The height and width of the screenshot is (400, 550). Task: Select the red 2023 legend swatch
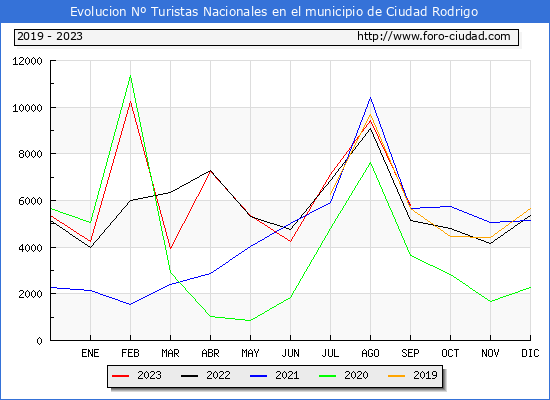click(x=120, y=376)
